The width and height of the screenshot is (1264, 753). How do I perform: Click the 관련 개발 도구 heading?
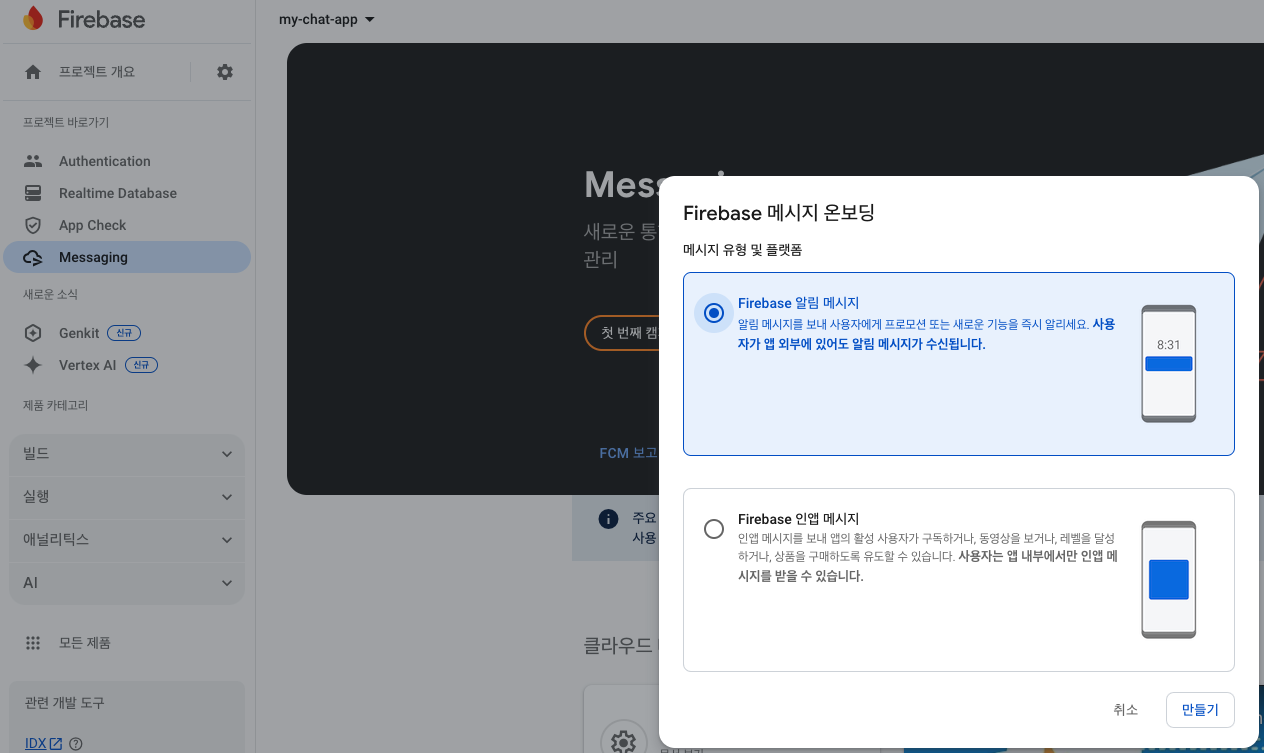click(64, 703)
